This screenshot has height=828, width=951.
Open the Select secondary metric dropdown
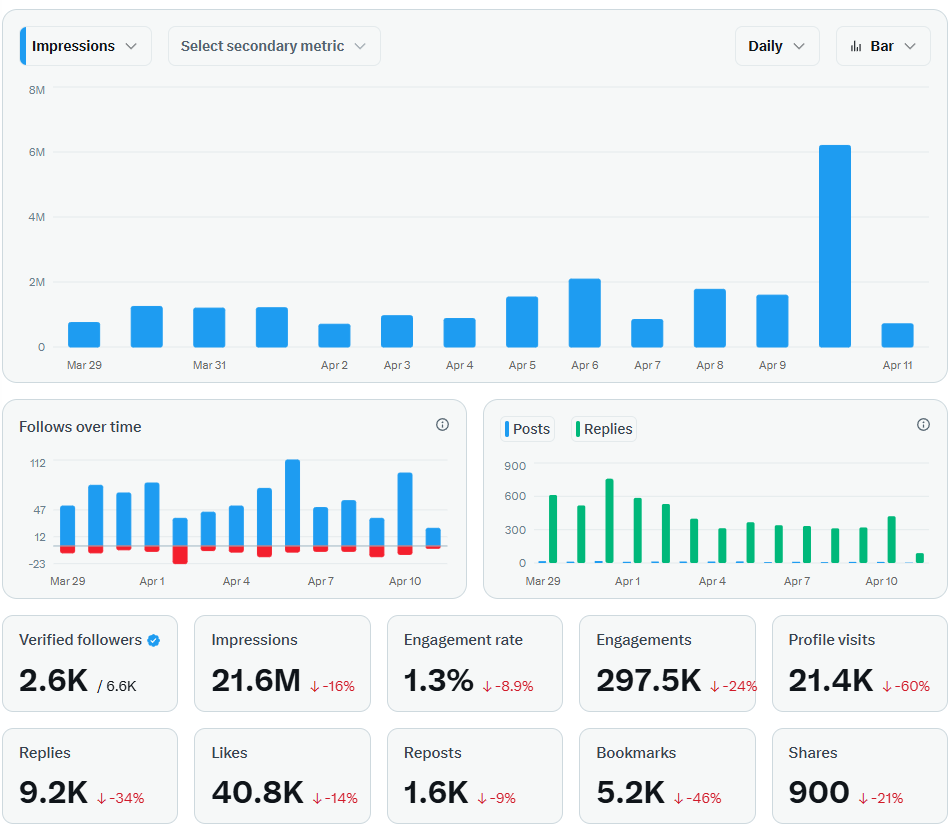click(x=274, y=46)
